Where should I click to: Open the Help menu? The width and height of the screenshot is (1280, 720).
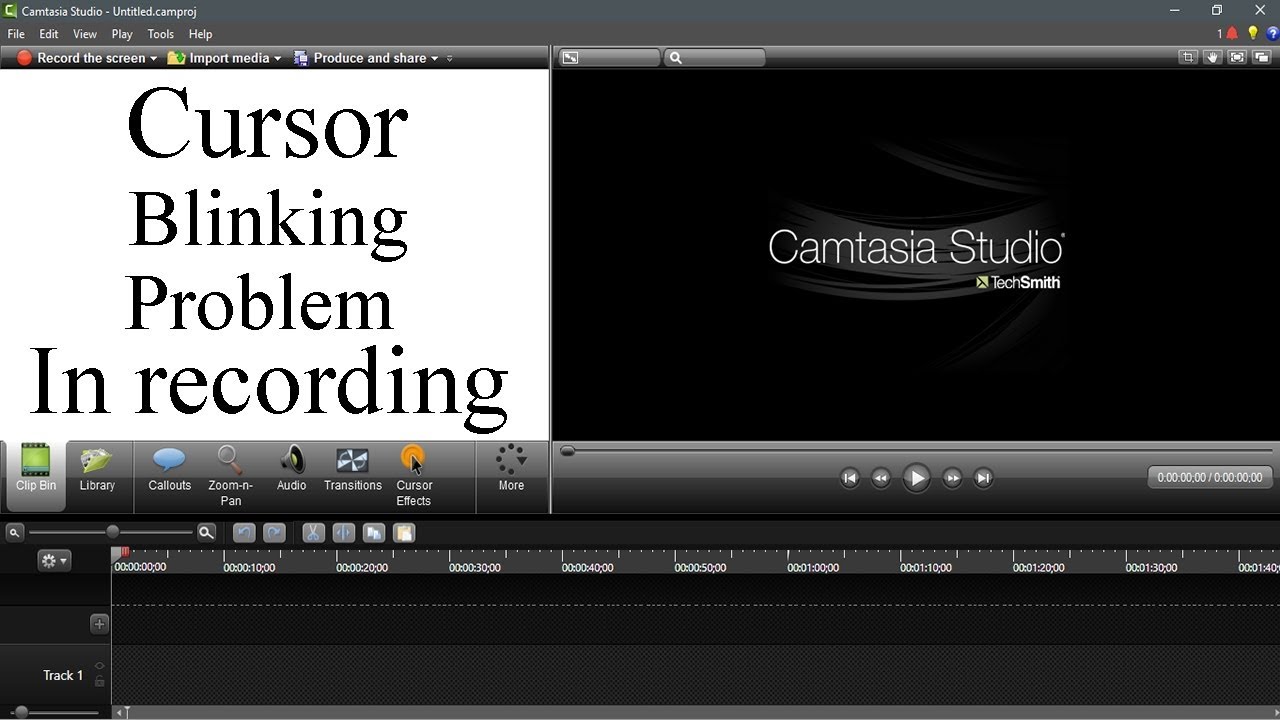point(201,34)
